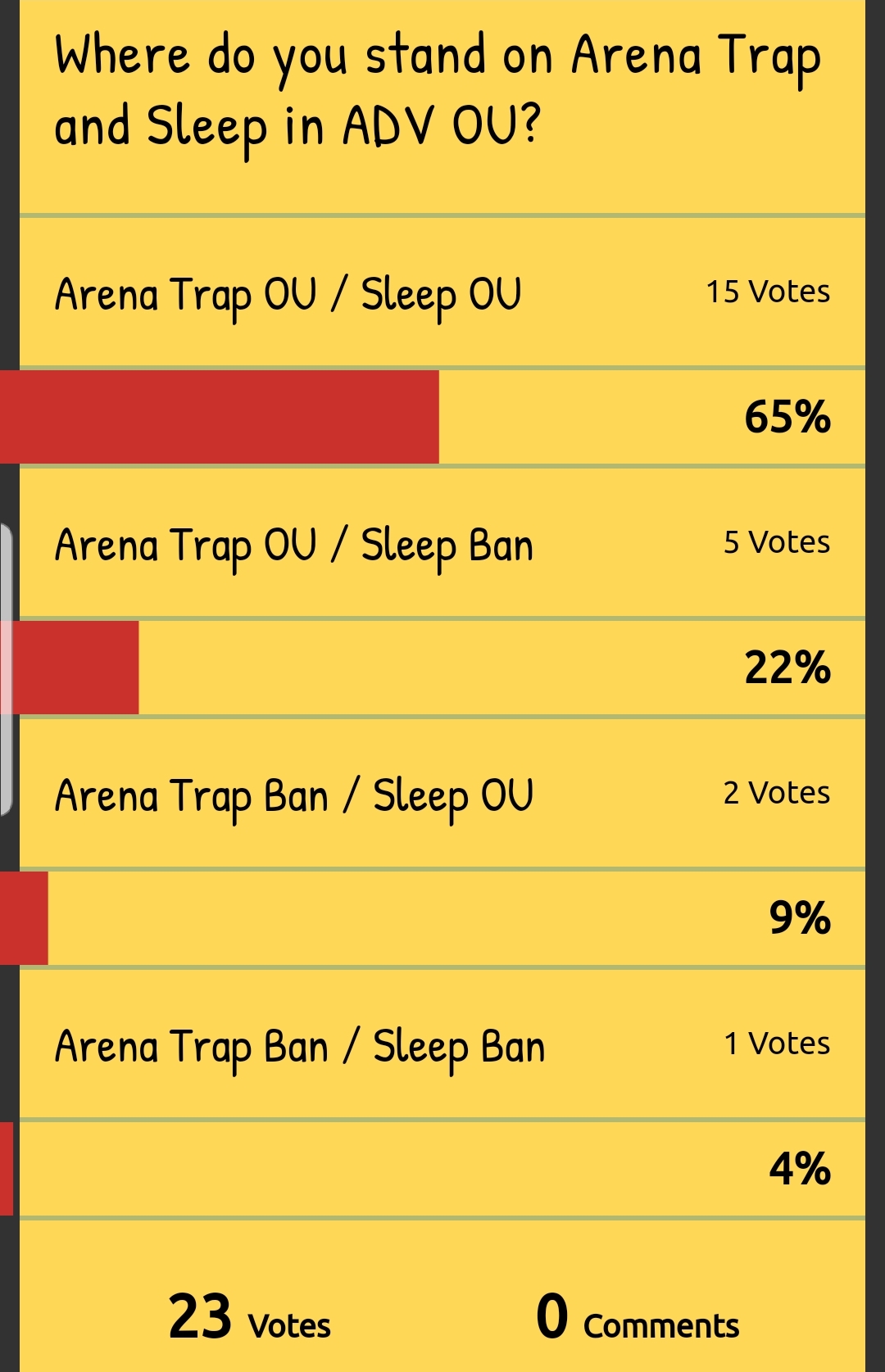Click the '1 Votes' count label
This screenshot has width=885, height=1372.
point(776,1044)
